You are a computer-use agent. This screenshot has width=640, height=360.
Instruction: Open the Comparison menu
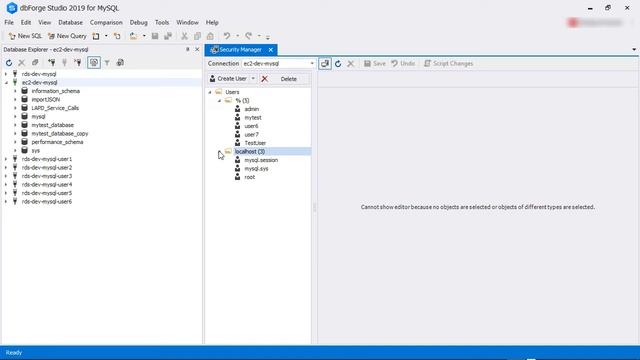coord(106,22)
